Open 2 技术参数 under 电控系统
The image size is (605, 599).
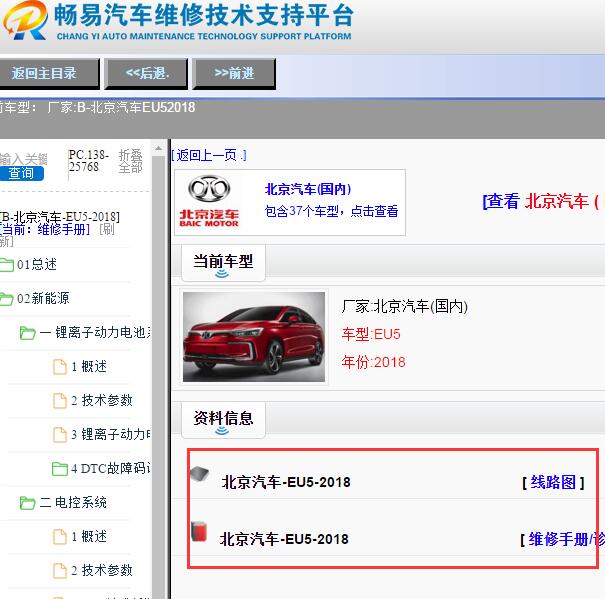tap(101, 570)
